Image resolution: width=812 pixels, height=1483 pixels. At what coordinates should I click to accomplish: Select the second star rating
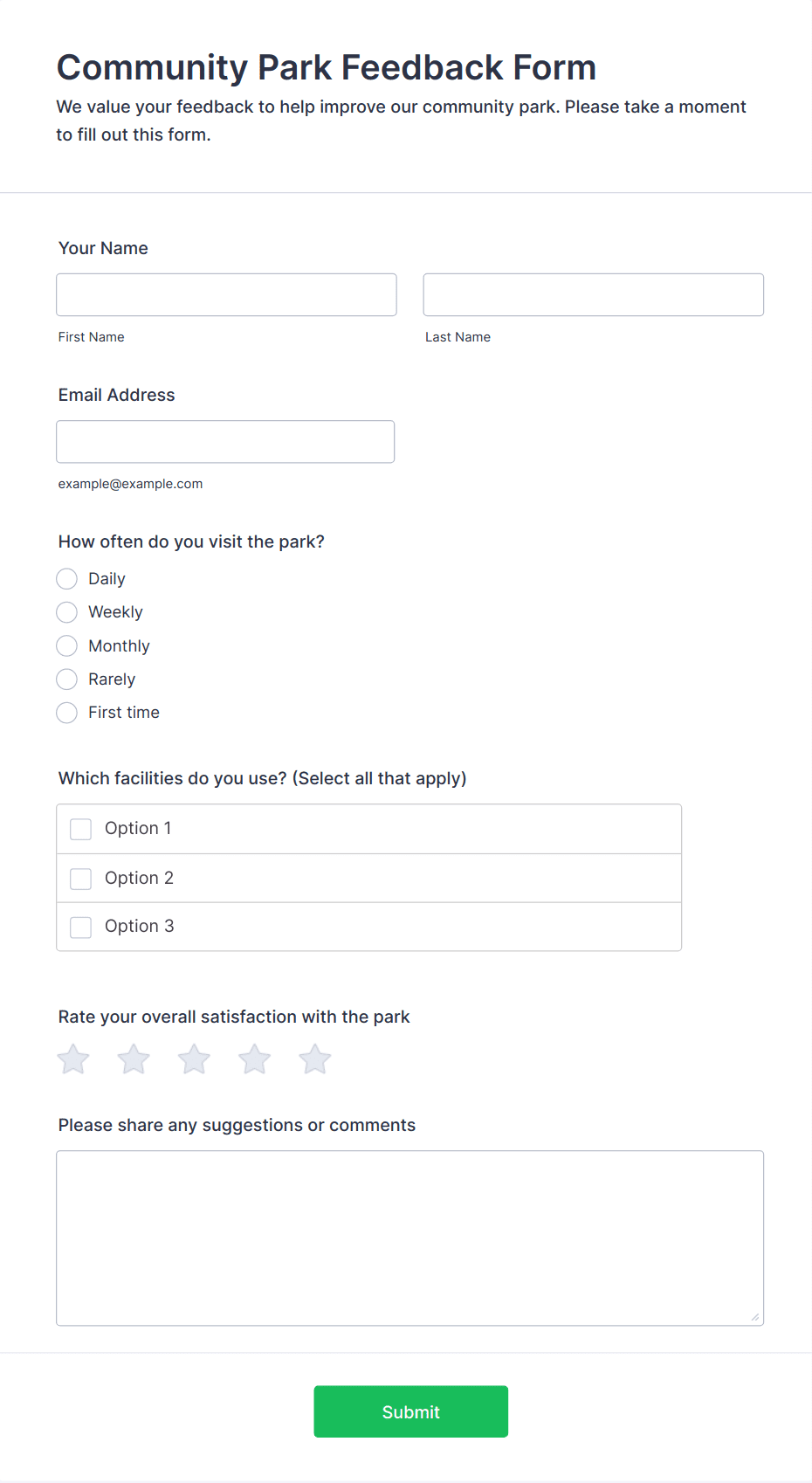pyautogui.click(x=134, y=1059)
